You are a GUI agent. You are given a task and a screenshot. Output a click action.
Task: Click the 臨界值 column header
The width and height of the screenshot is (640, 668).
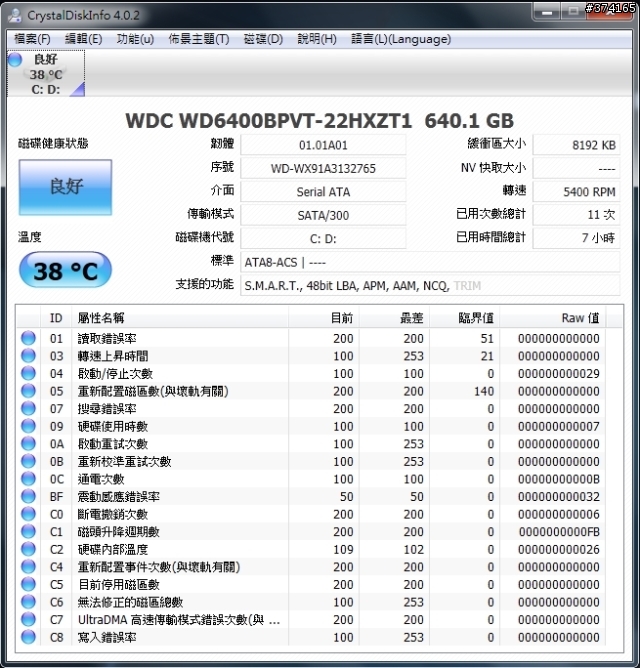464,318
